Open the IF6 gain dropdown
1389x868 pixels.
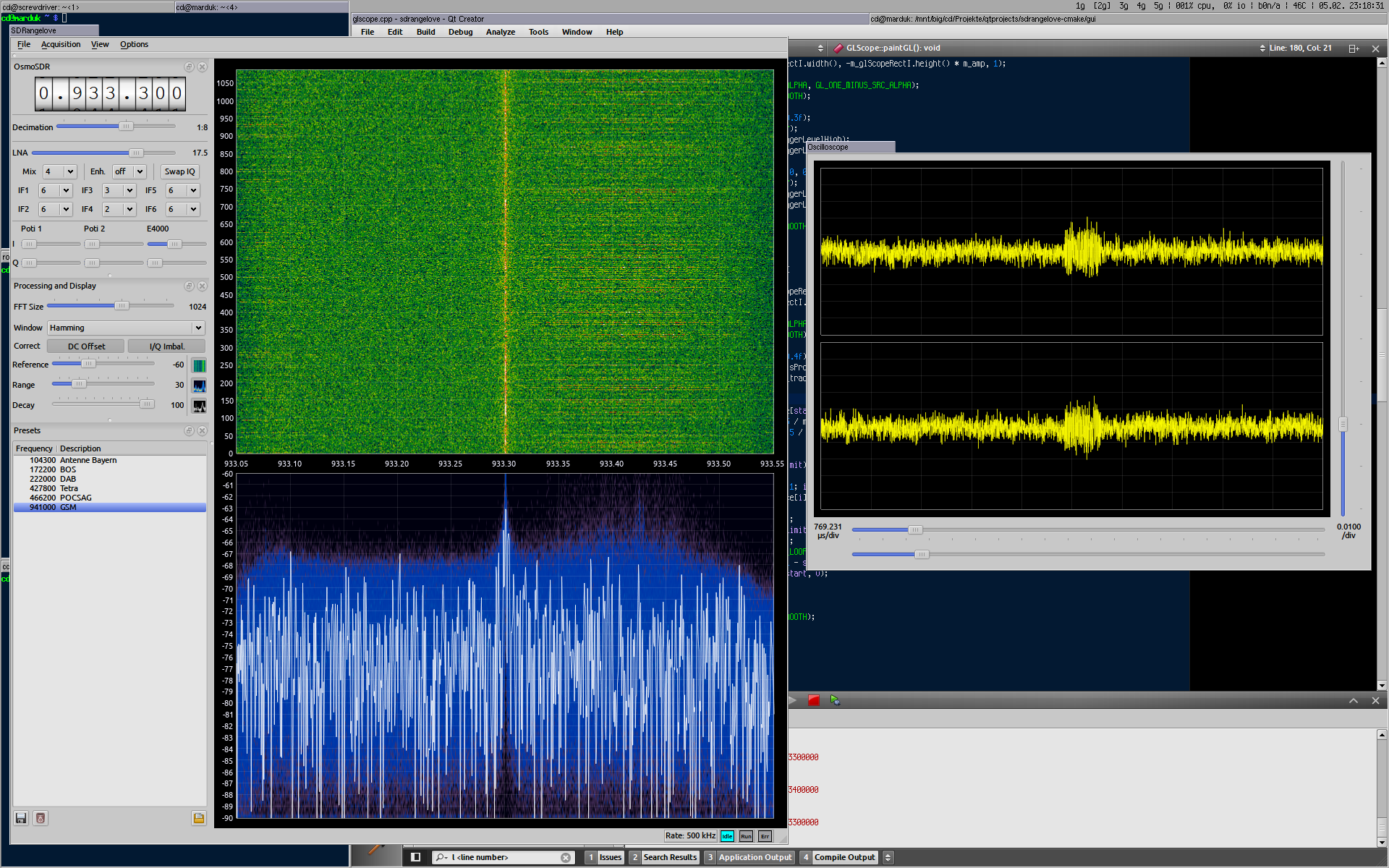182,209
